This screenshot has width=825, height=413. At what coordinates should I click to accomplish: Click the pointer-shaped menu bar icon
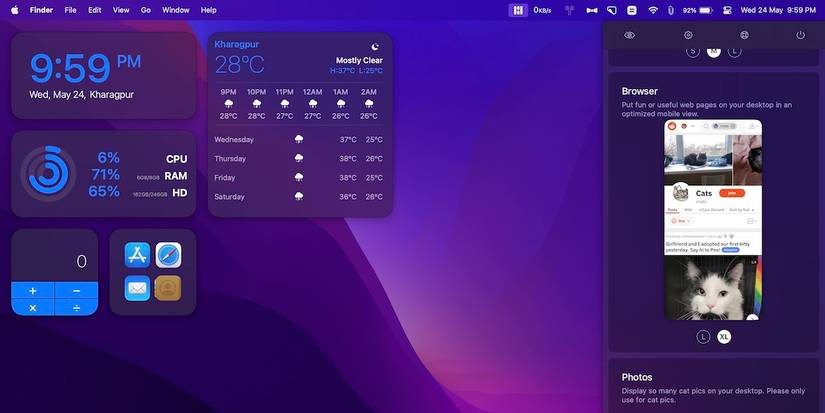click(611, 10)
